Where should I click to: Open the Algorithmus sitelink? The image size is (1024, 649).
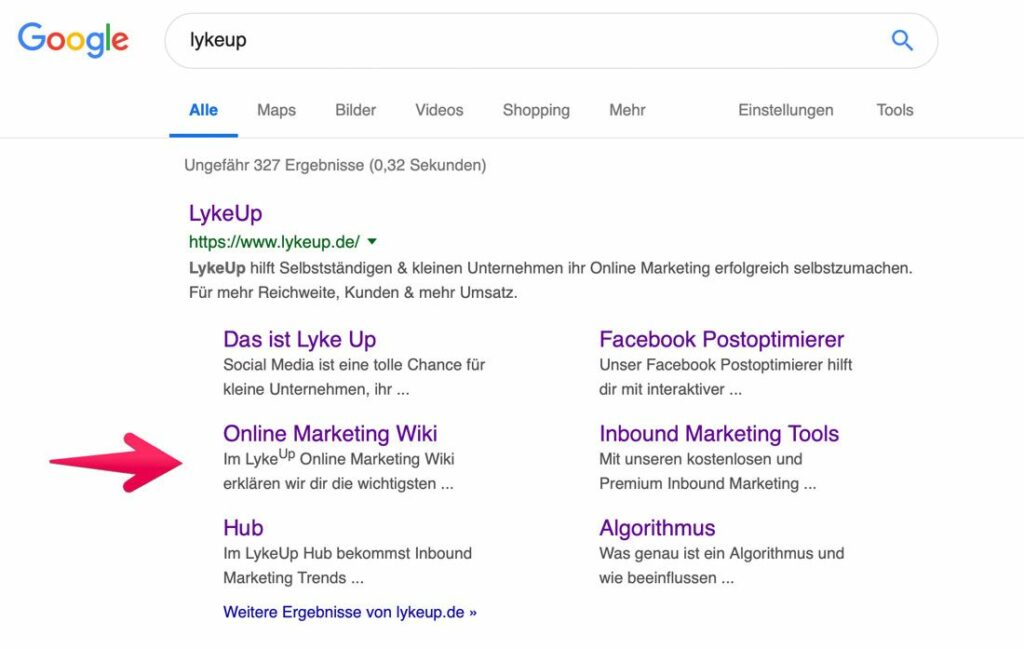coord(655,527)
